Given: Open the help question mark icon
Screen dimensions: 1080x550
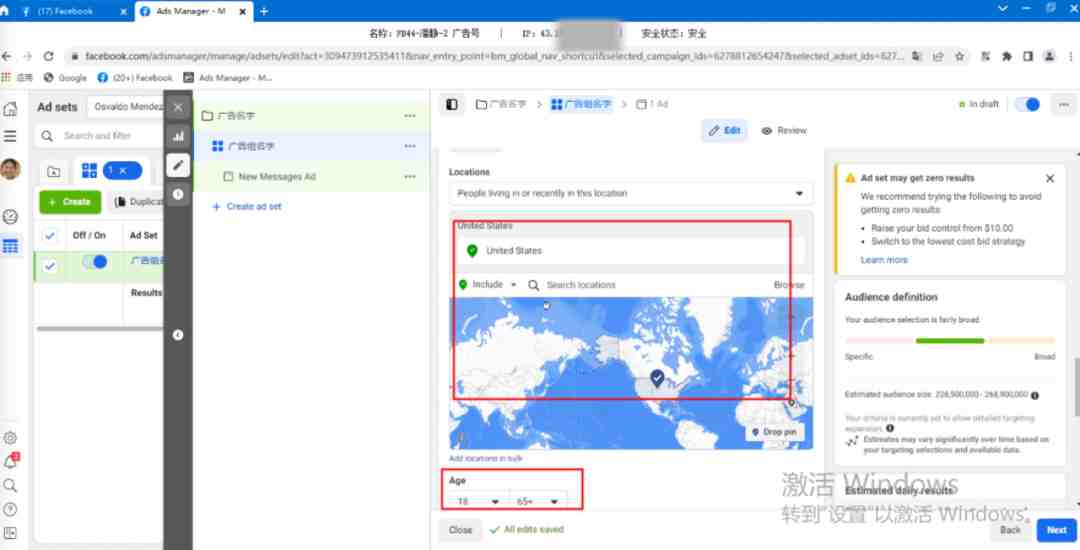Looking at the screenshot, I should click(10, 509).
